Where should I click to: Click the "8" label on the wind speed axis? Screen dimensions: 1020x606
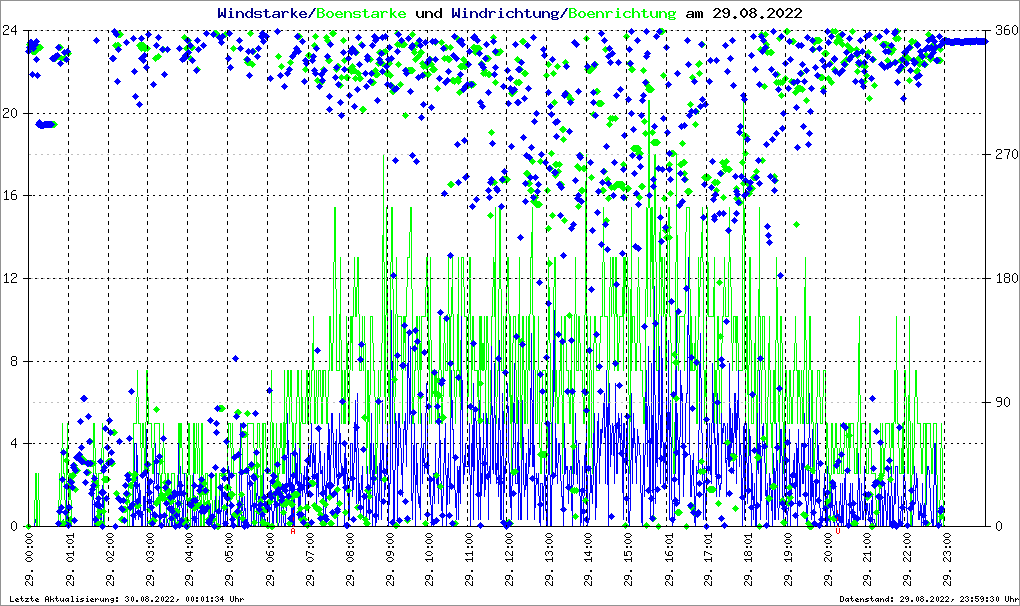tap(14, 361)
